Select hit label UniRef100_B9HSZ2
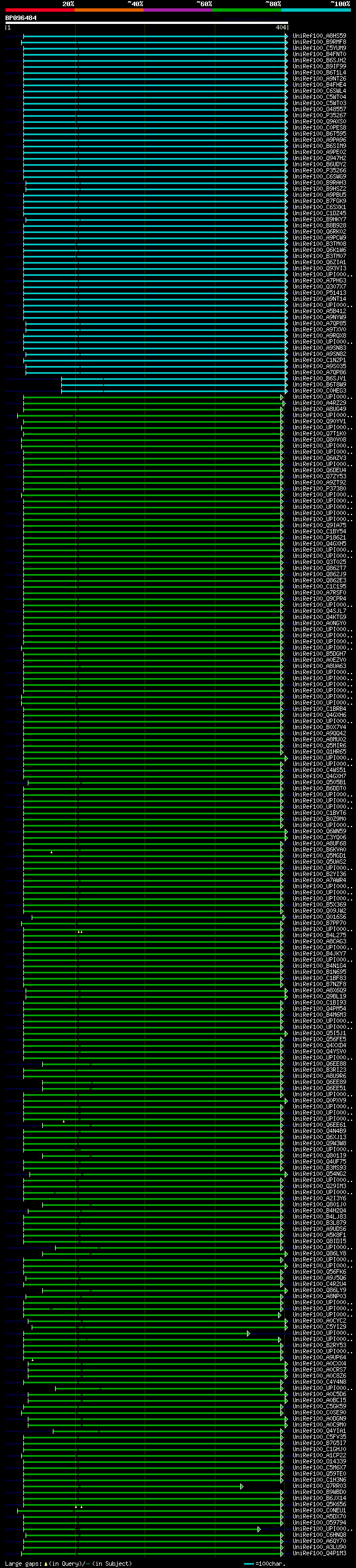 319,189
